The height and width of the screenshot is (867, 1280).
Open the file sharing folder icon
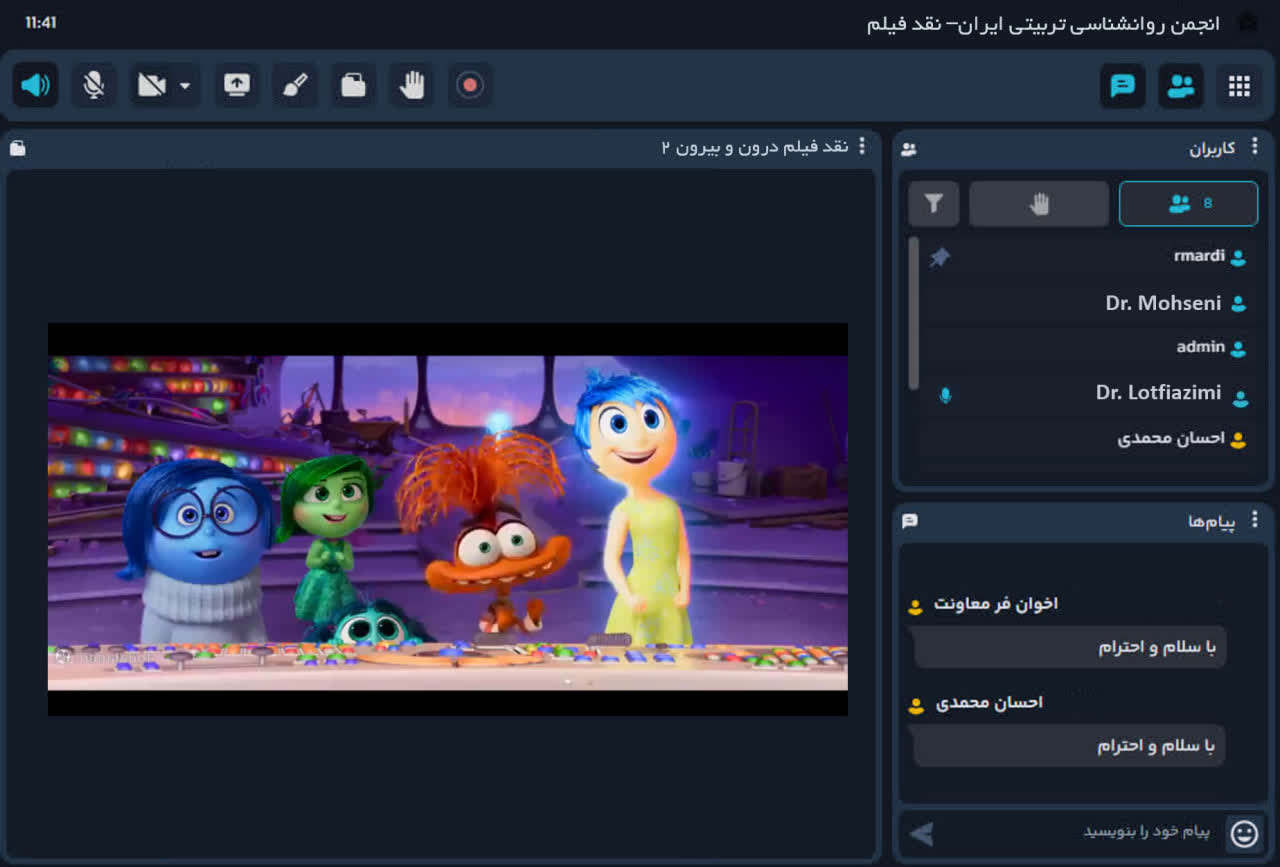(x=353, y=85)
